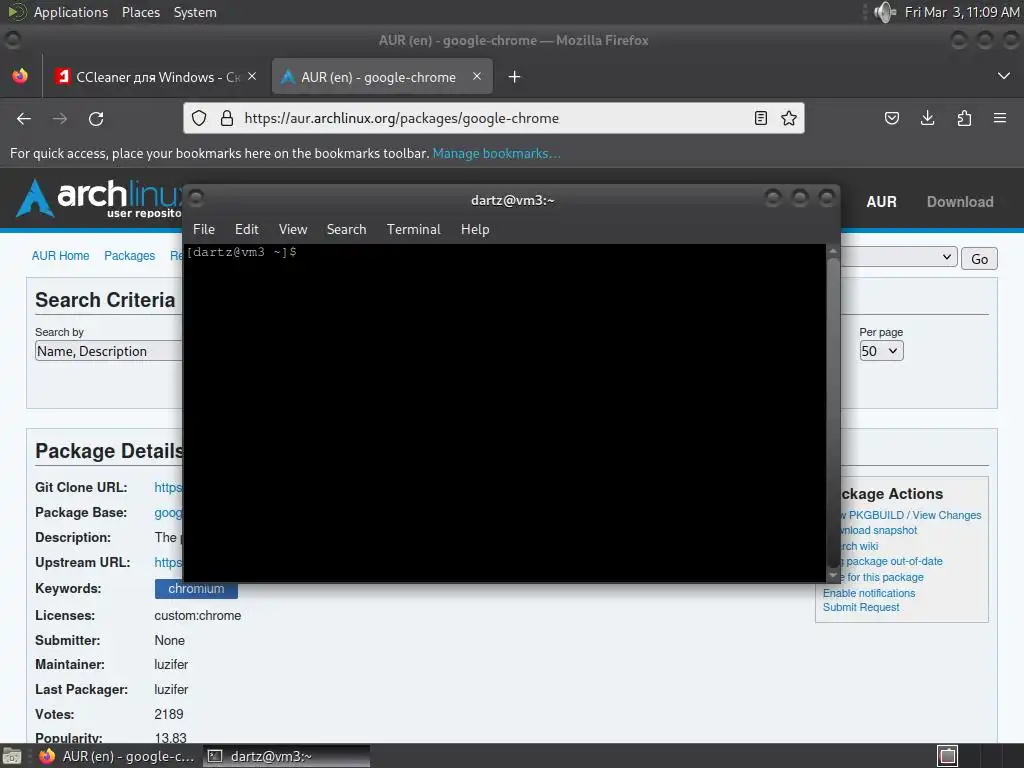Open Firefox downloads panel

coord(927,118)
